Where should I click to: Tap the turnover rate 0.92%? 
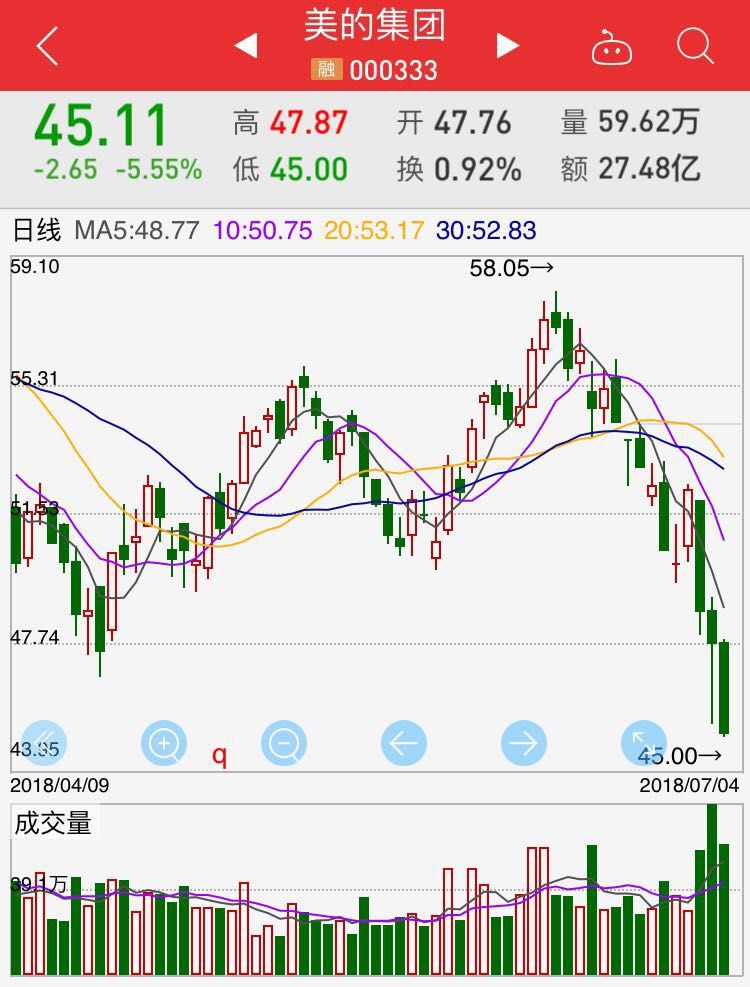(x=478, y=169)
